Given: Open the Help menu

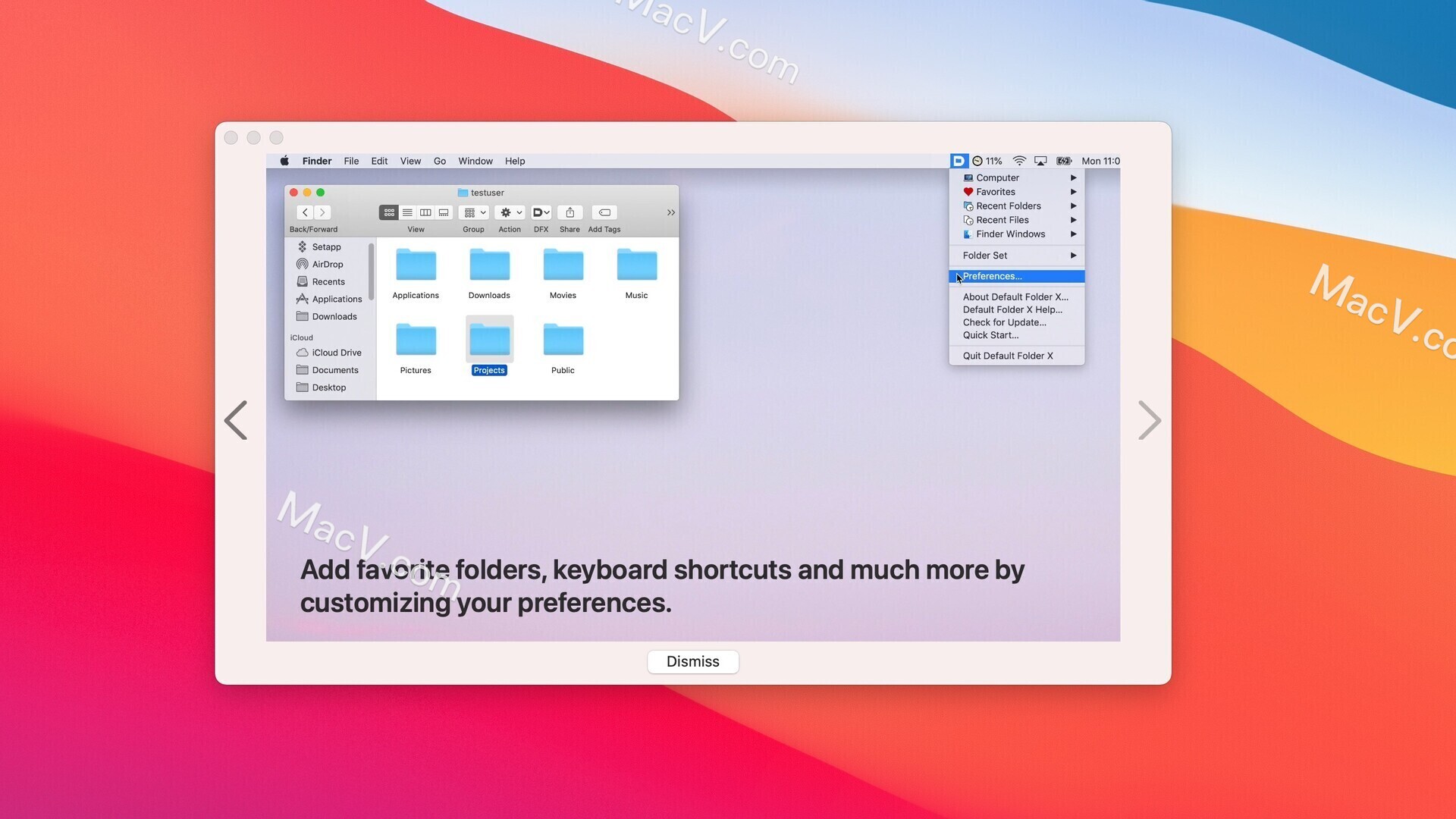Looking at the screenshot, I should [x=515, y=161].
